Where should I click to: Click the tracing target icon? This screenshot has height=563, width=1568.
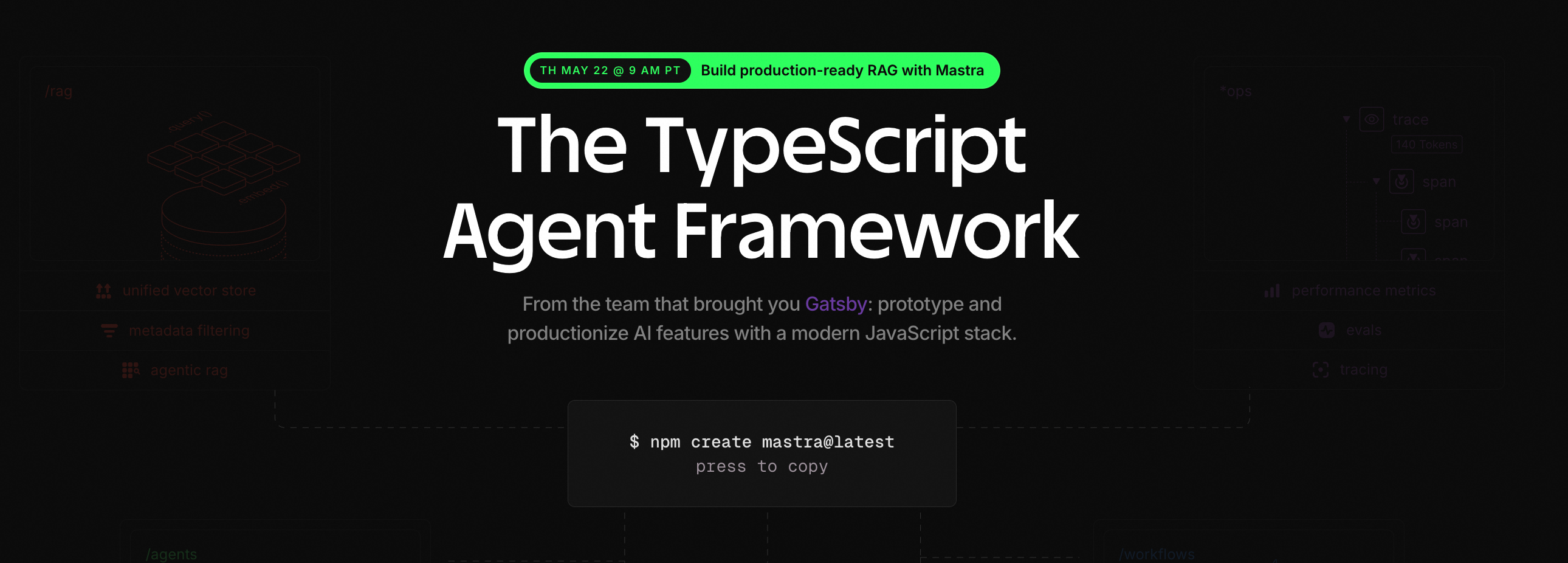click(x=1320, y=370)
